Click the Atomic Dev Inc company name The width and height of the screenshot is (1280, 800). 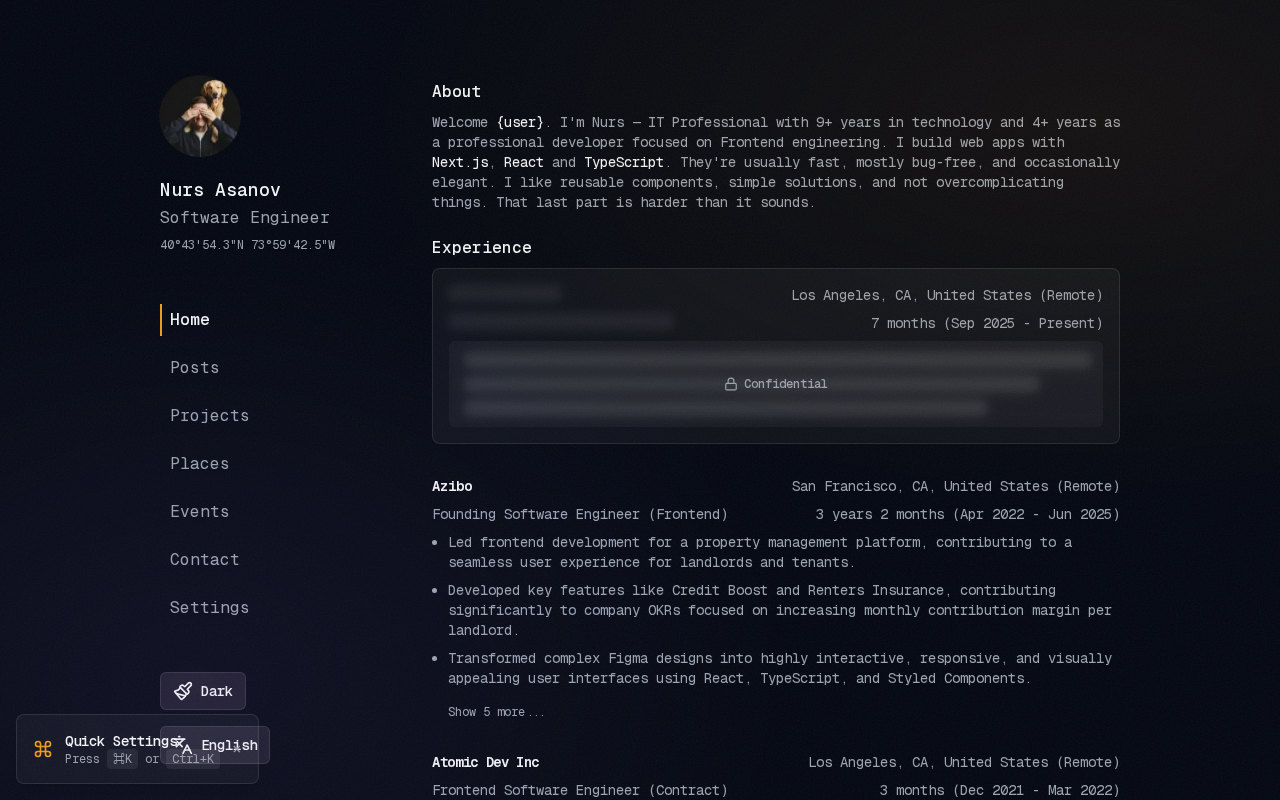[486, 762]
